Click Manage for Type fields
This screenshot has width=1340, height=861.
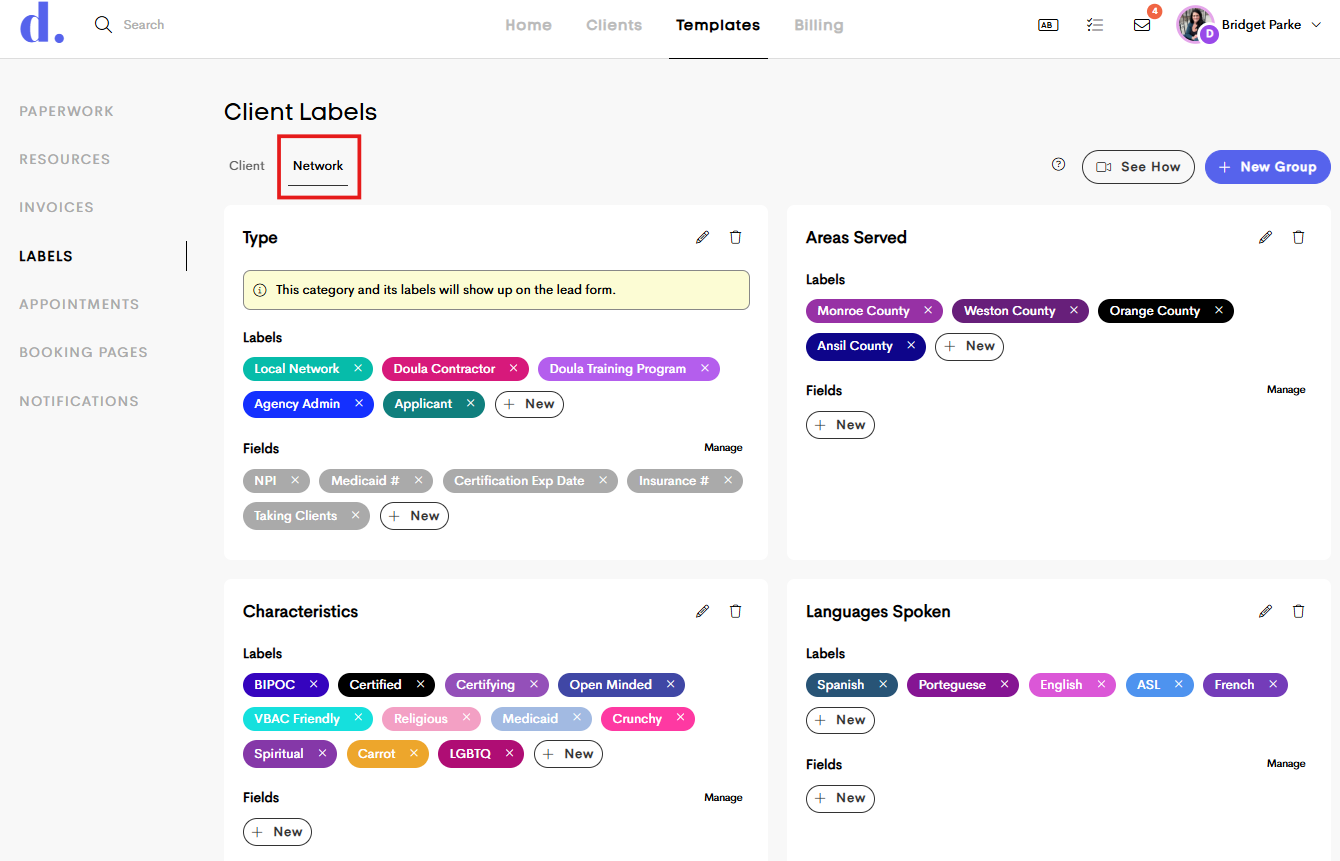[x=723, y=448]
